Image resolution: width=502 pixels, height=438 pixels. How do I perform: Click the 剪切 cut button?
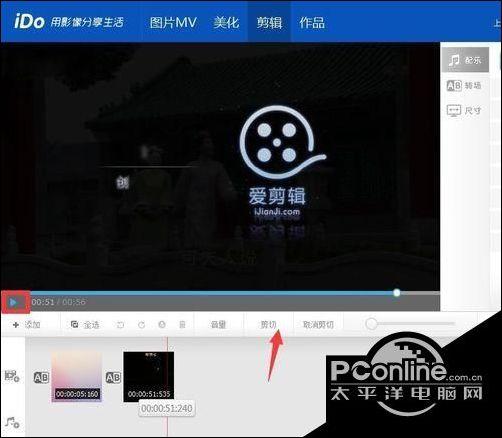[x=268, y=324]
